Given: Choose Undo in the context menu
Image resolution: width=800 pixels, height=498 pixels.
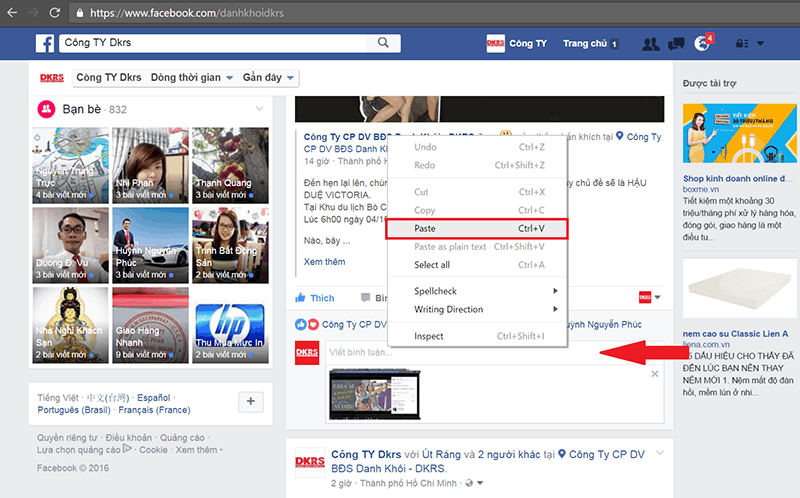Looking at the screenshot, I should coord(477,147).
